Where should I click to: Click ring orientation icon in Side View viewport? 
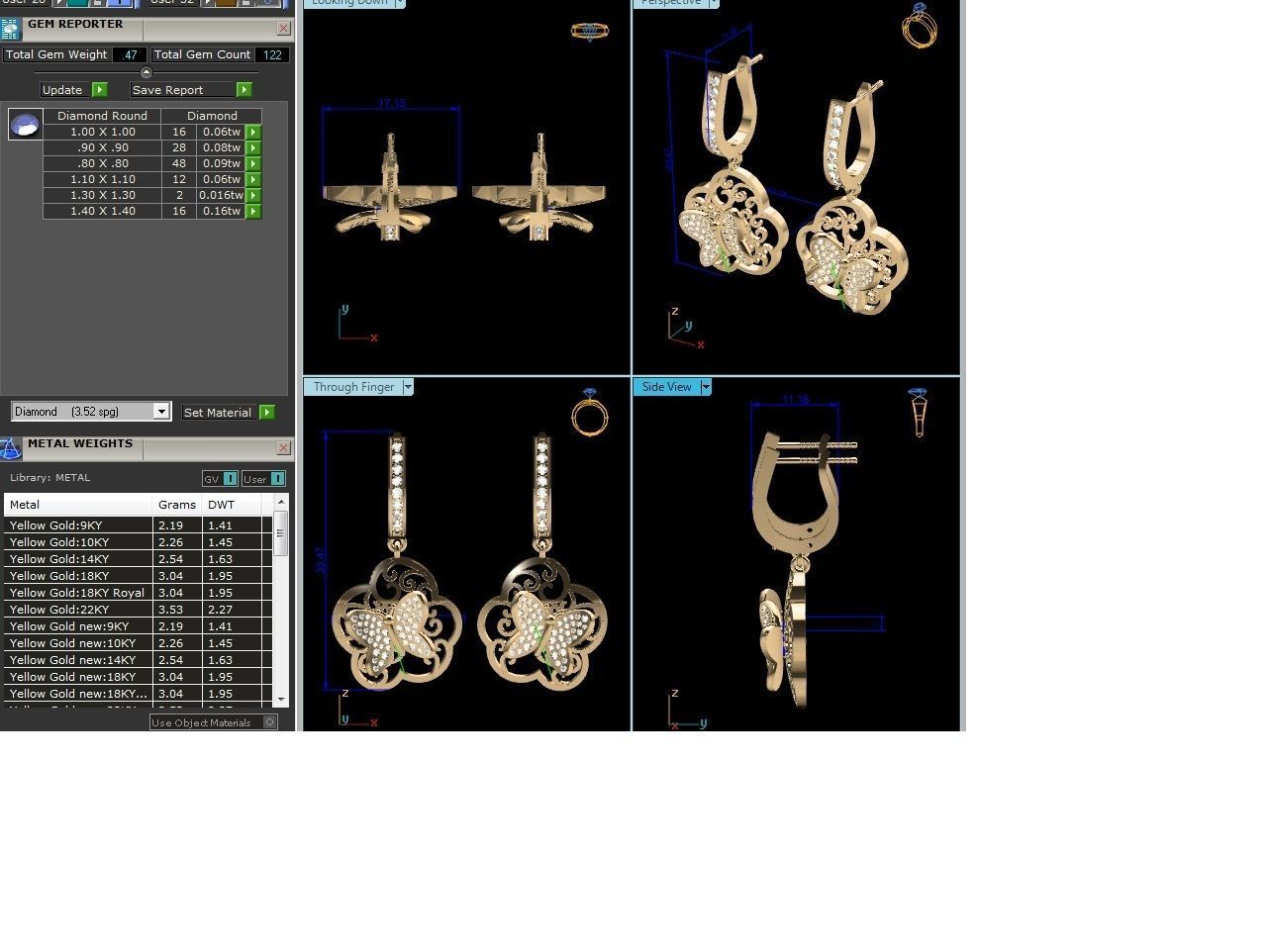[x=919, y=412]
